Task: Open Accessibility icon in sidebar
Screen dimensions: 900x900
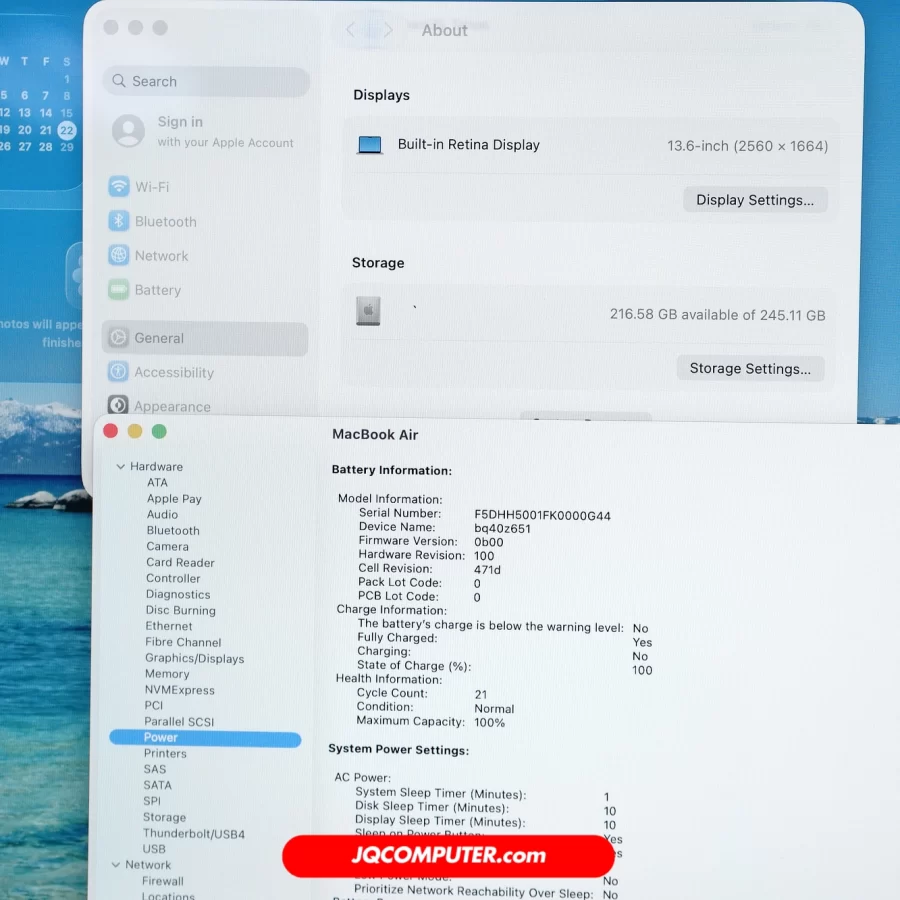Action: [118, 372]
